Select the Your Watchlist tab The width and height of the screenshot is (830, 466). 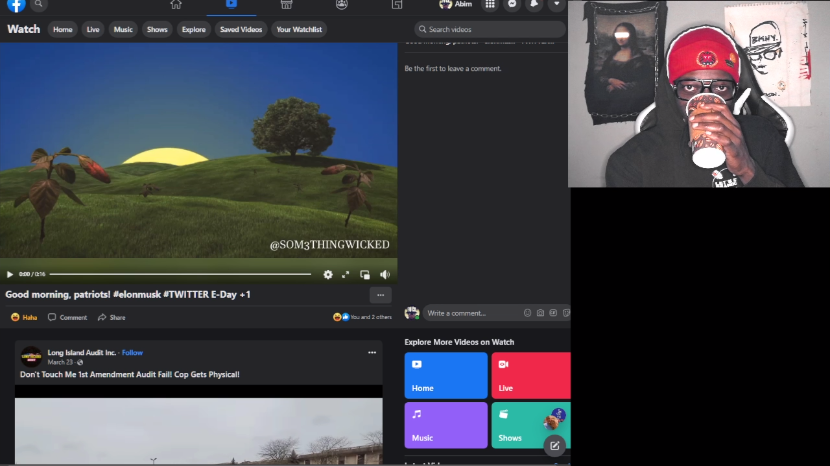[x=299, y=29]
